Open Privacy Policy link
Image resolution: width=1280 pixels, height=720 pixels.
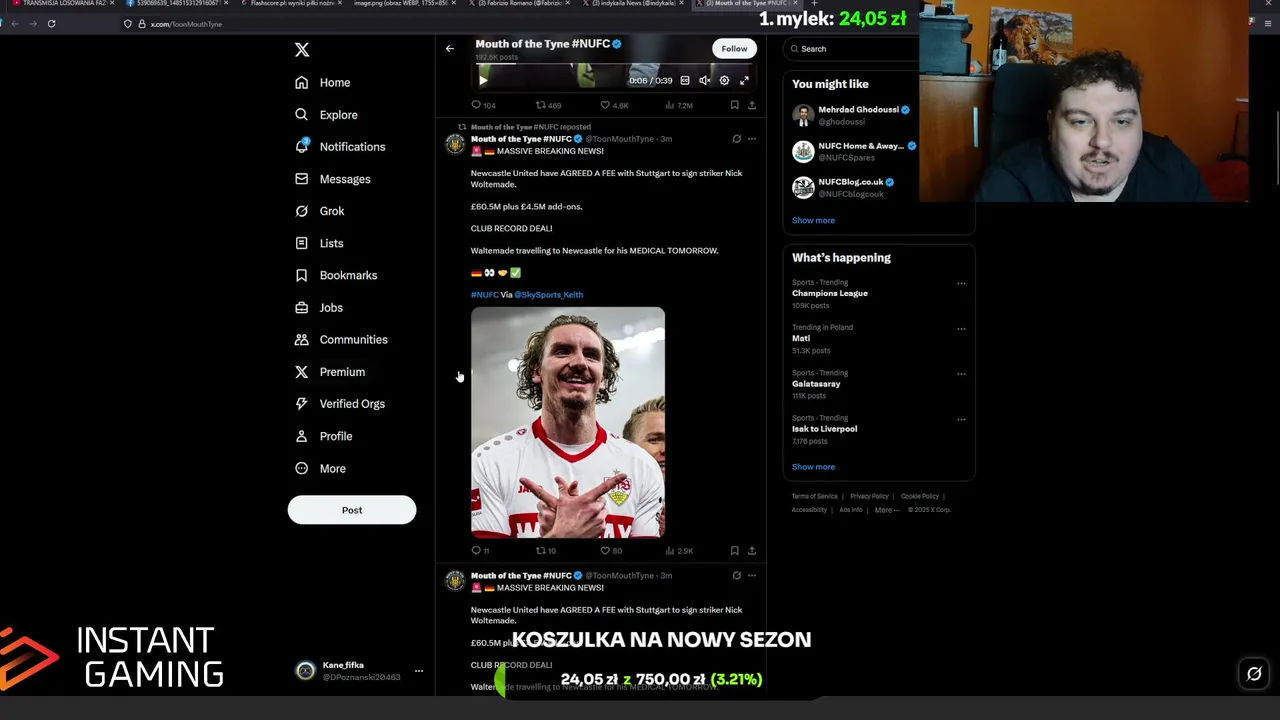(869, 496)
